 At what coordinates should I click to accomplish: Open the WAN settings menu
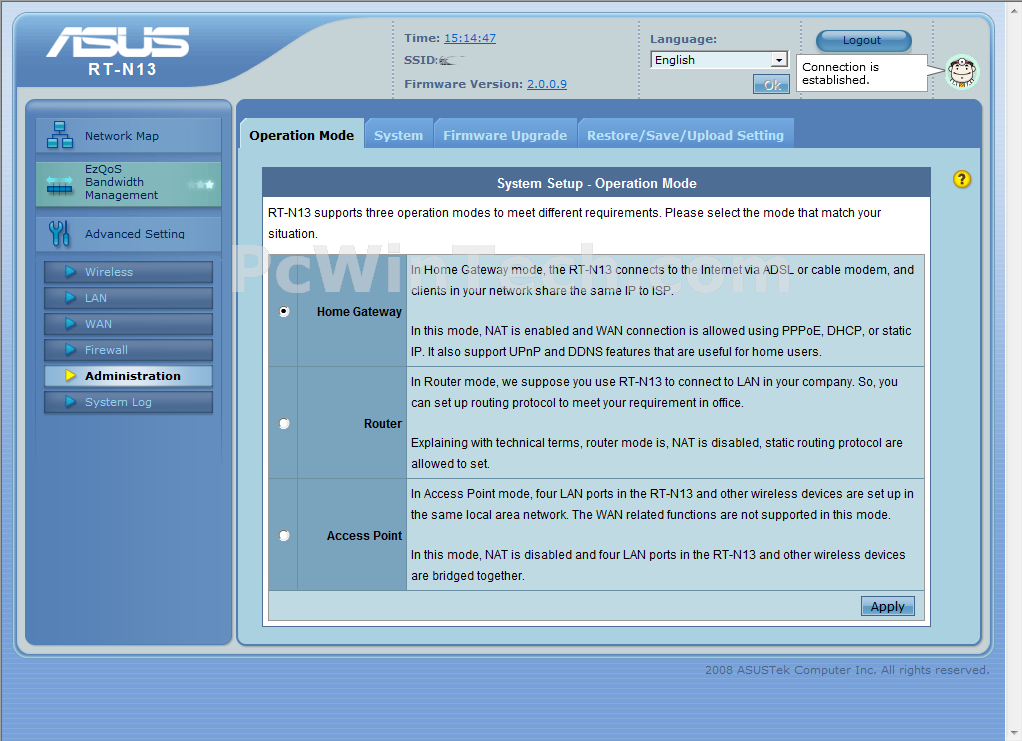pos(128,324)
